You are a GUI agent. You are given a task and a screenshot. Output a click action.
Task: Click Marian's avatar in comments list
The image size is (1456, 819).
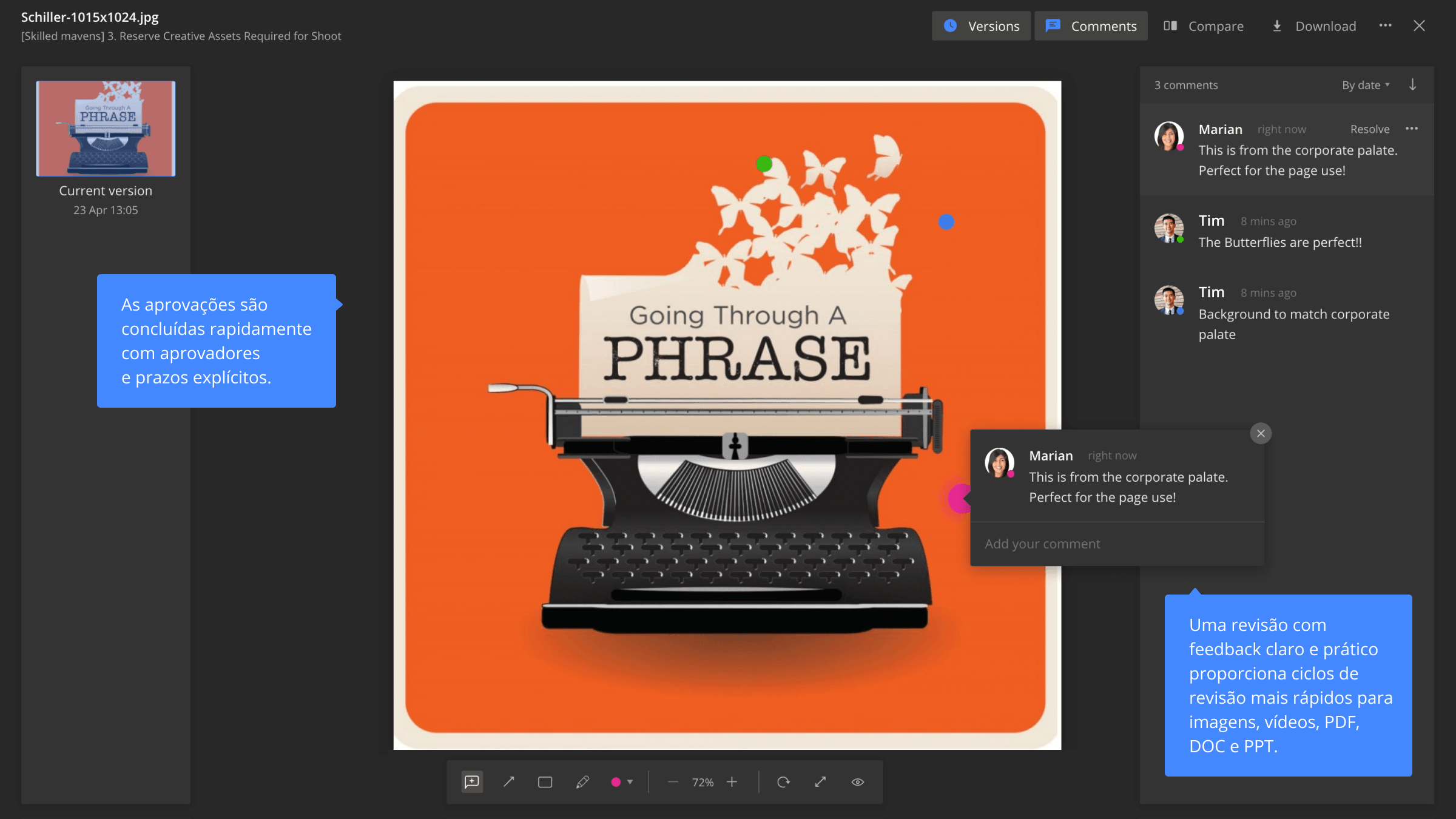(1169, 136)
